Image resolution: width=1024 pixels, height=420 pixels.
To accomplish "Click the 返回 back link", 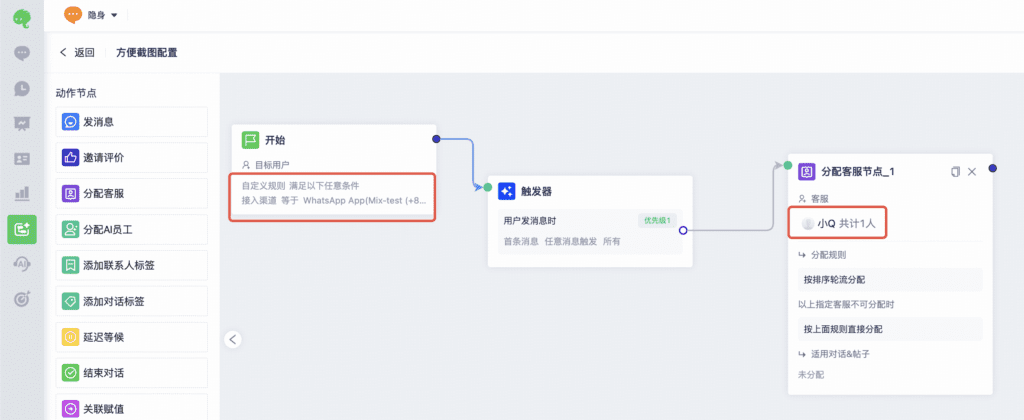I will 77,53.
